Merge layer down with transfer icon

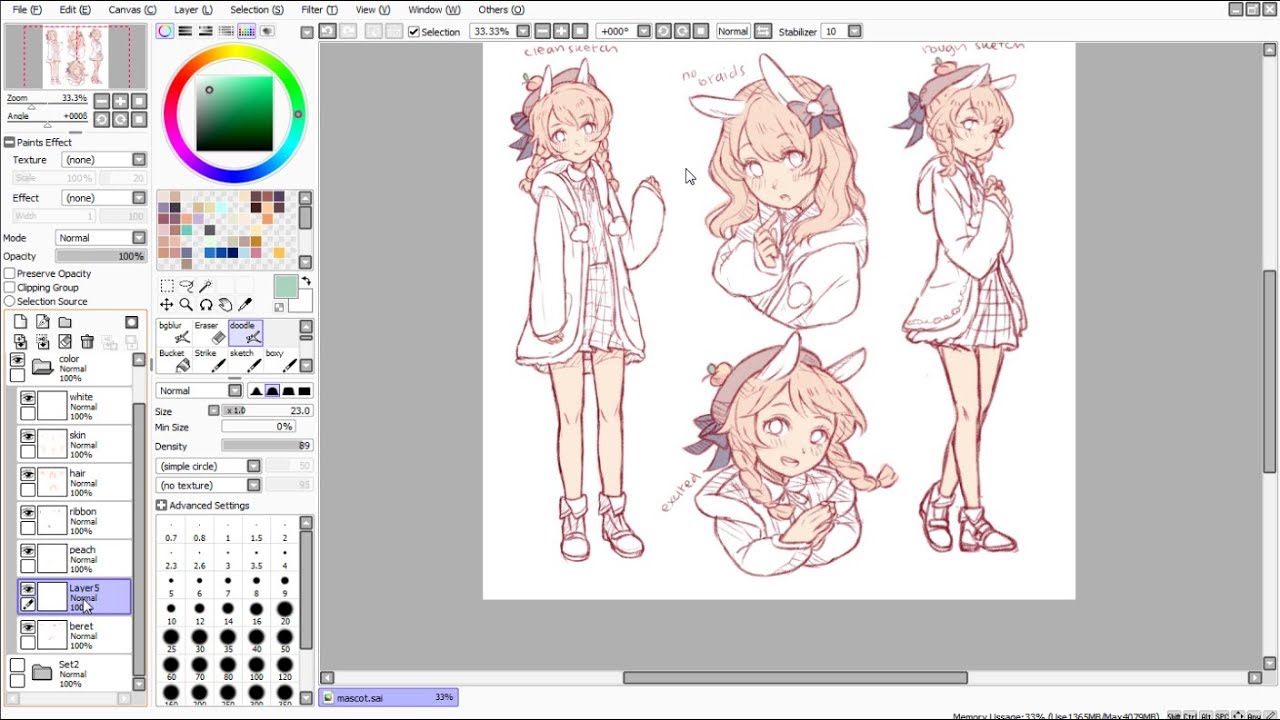[20, 342]
